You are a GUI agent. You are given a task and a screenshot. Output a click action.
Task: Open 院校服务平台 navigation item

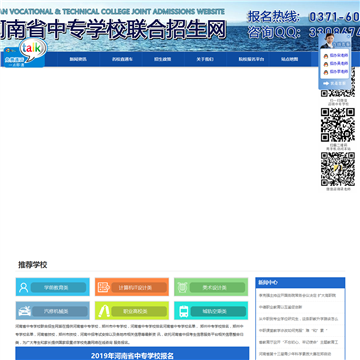251,59
